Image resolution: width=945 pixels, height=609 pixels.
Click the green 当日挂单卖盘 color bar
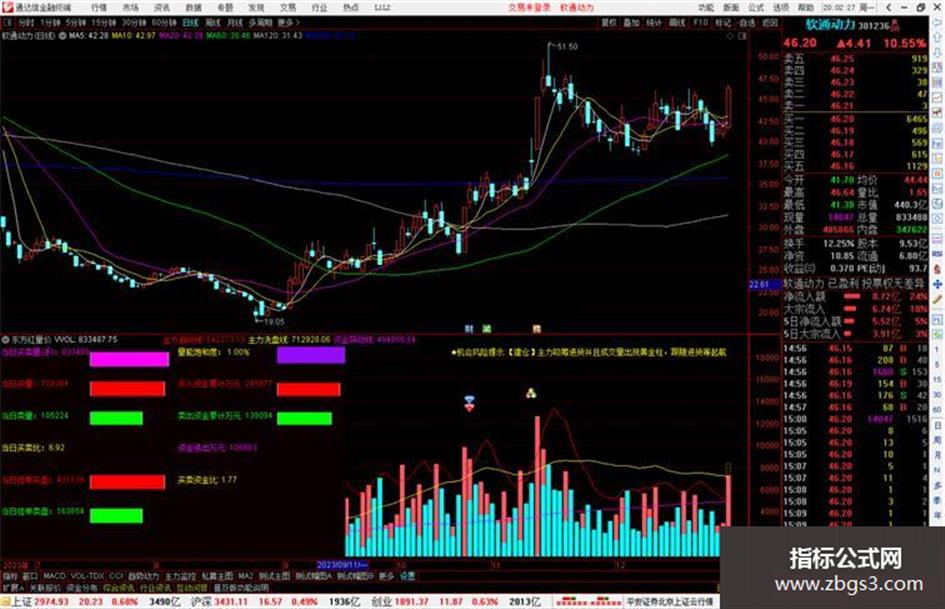tap(116, 516)
